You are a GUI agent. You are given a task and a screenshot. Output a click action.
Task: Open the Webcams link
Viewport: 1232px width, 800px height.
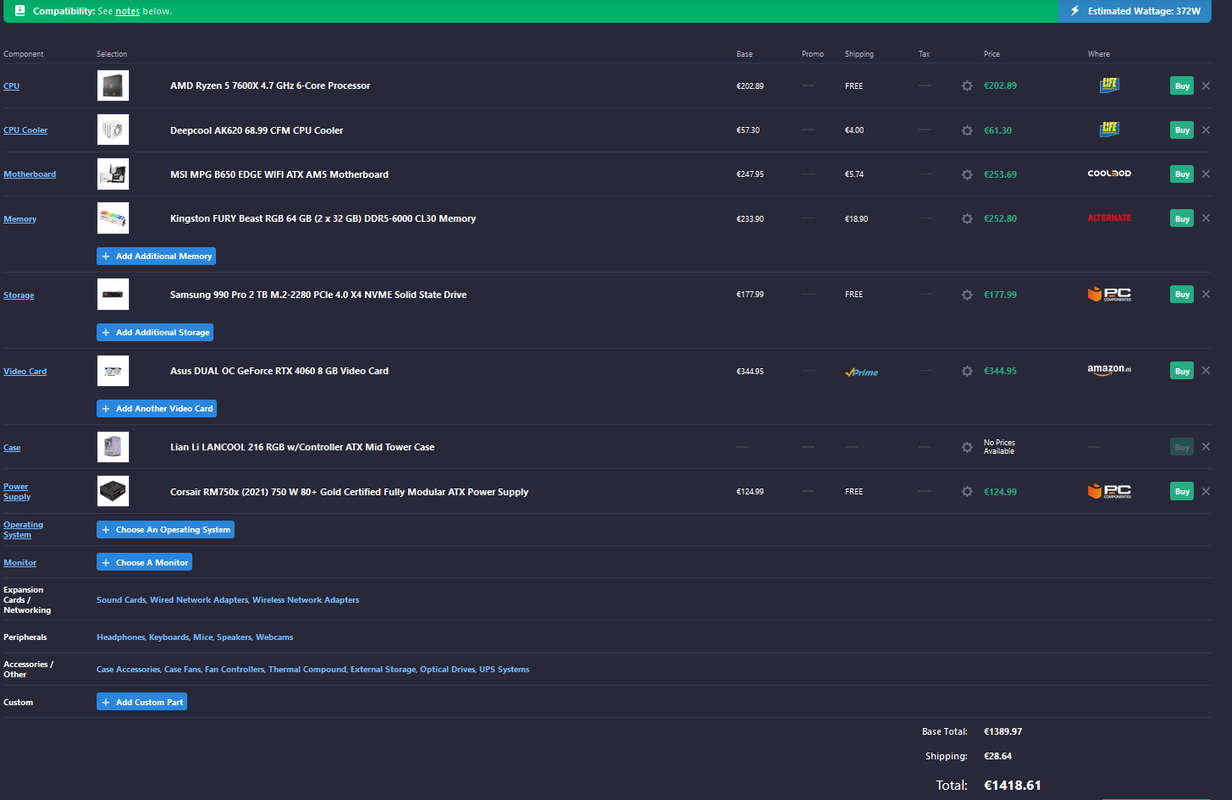pos(274,637)
